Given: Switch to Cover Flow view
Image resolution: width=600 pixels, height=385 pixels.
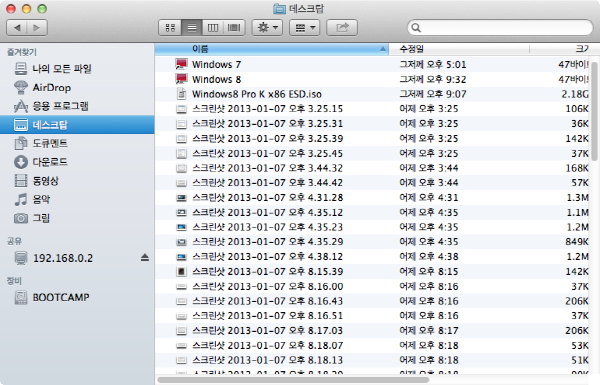Looking at the screenshot, I should [x=234, y=28].
